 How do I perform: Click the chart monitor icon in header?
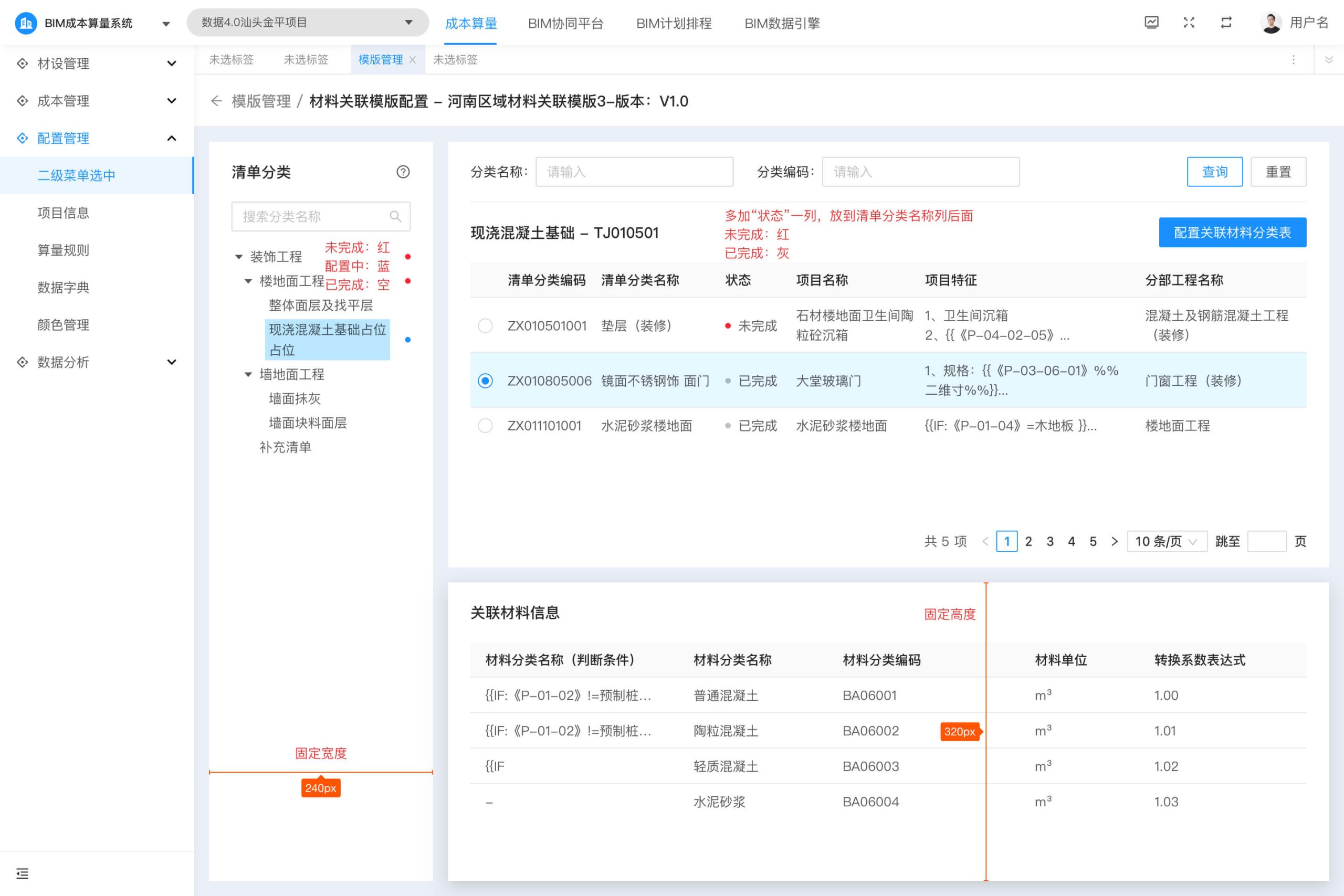click(1151, 23)
